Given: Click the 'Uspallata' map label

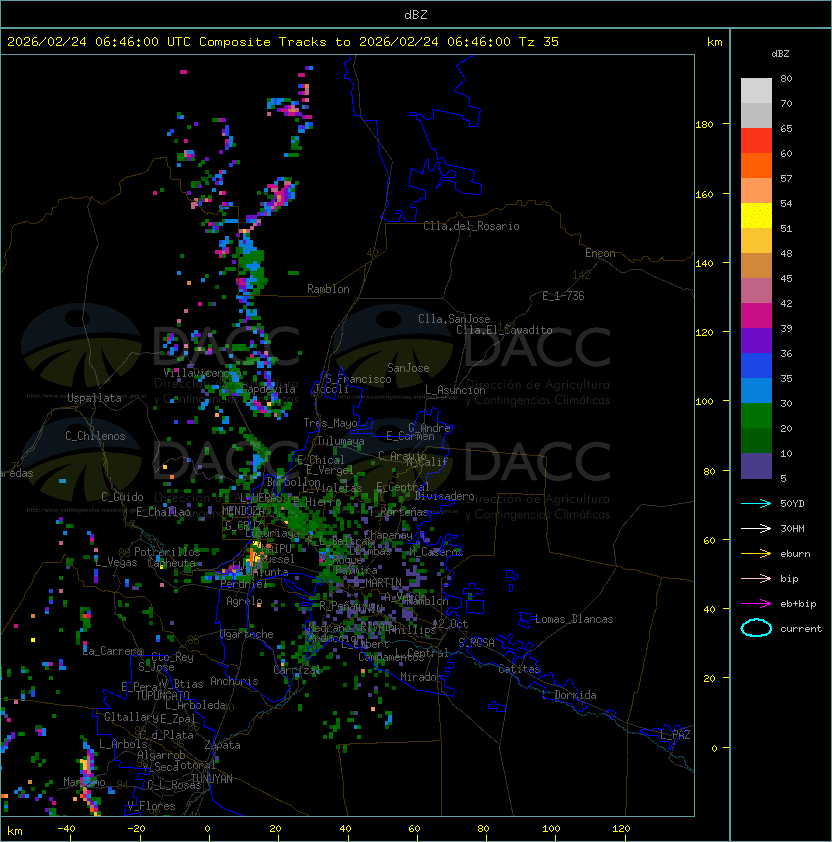Looking at the screenshot, I should [x=95, y=398].
